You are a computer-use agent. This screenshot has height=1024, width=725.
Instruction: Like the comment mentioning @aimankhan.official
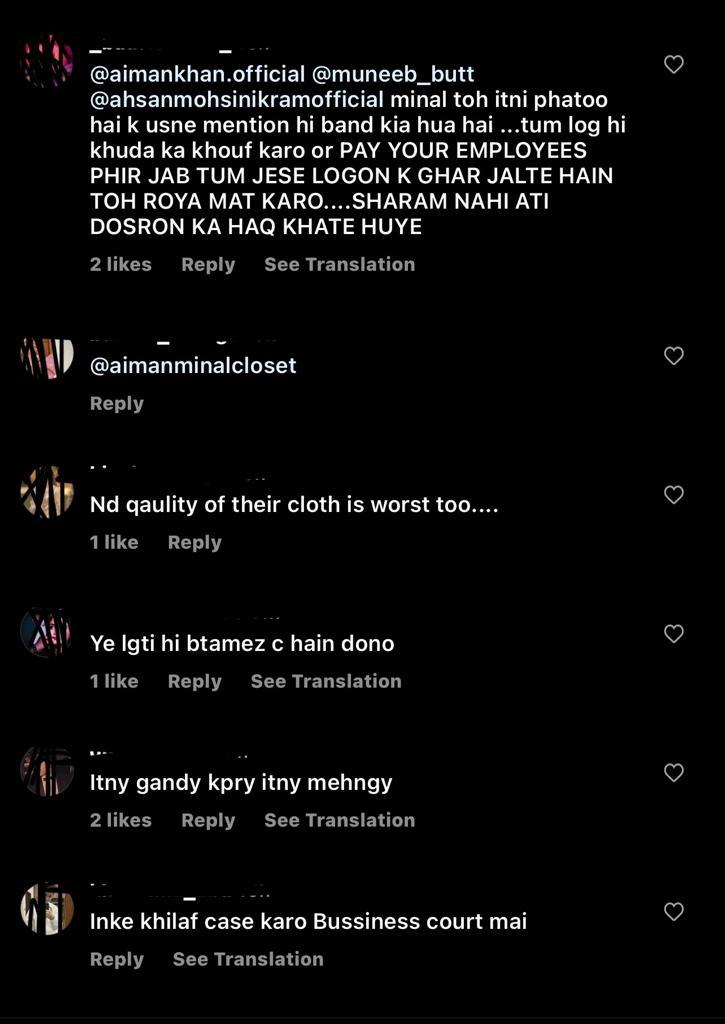tap(673, 64)
